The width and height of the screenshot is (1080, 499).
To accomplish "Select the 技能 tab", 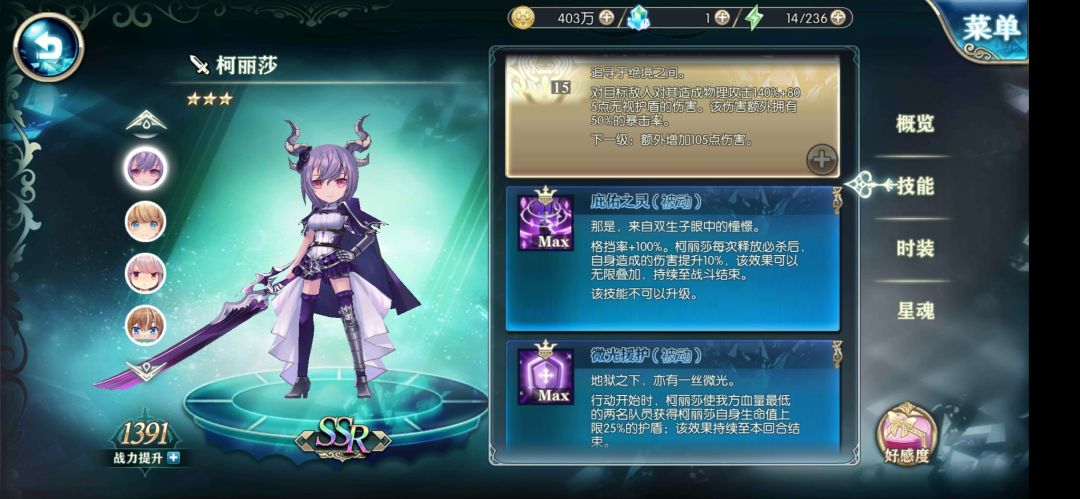I will click(x=915, y=186).
